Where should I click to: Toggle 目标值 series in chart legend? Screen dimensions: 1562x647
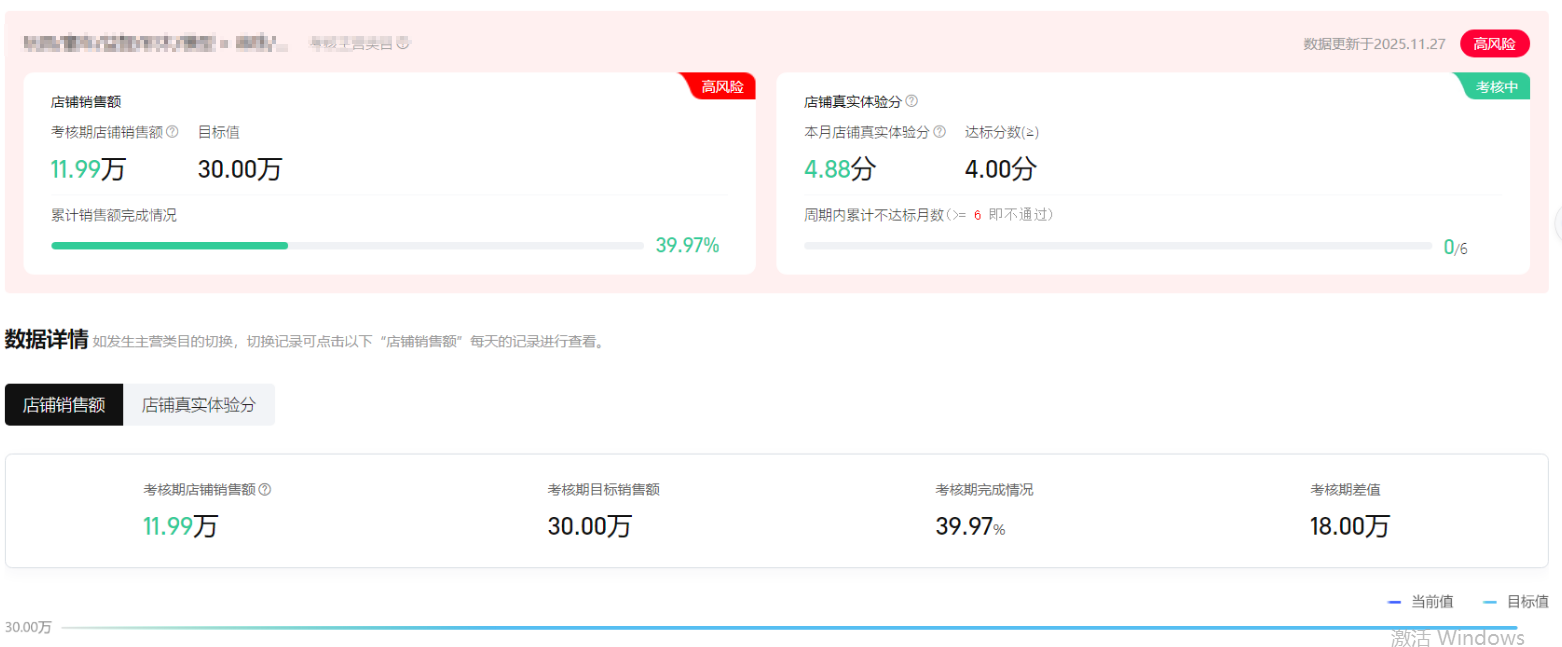[x=1516, y=602]
